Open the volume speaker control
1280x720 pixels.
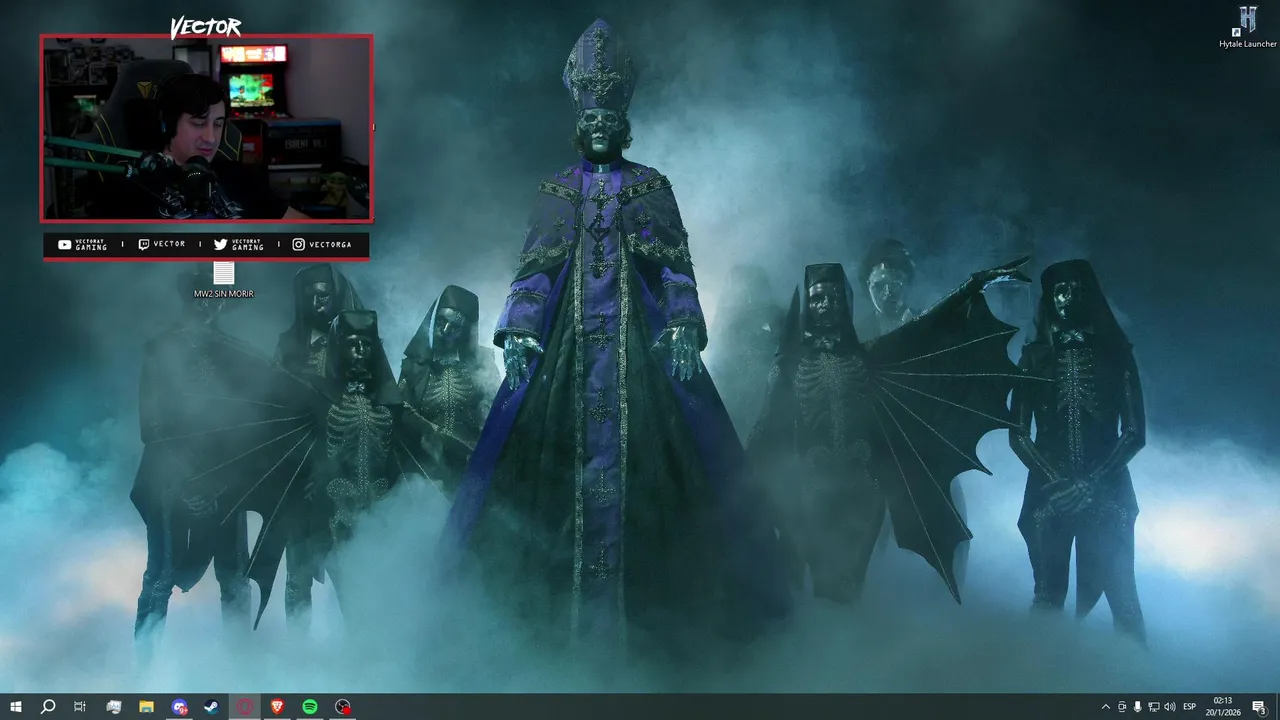[1169, 707]
